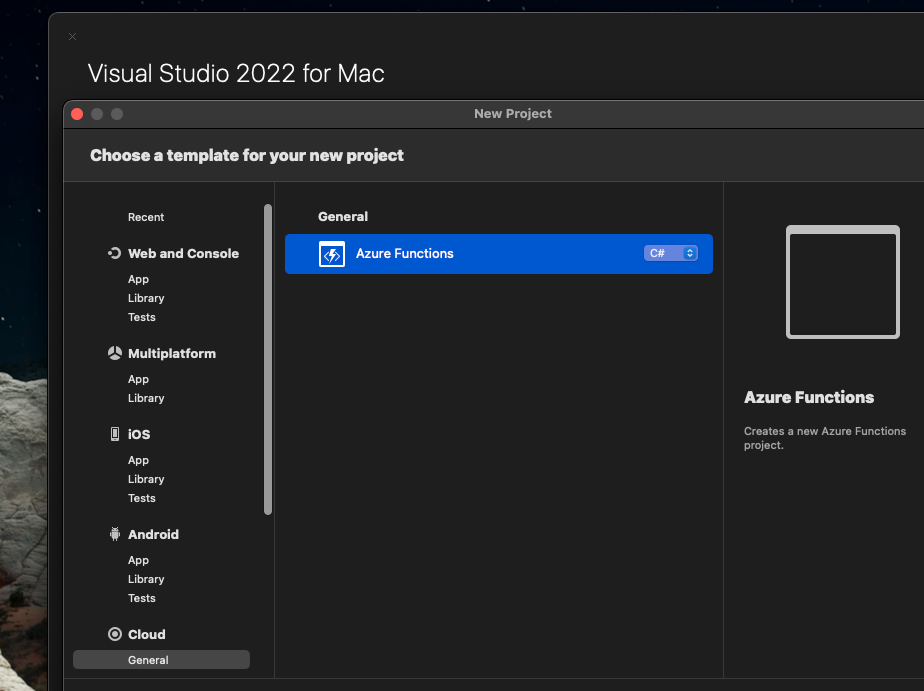Select App under Web and Console
924x691 pixels.
pyautogui.click(x=138, y=279)
